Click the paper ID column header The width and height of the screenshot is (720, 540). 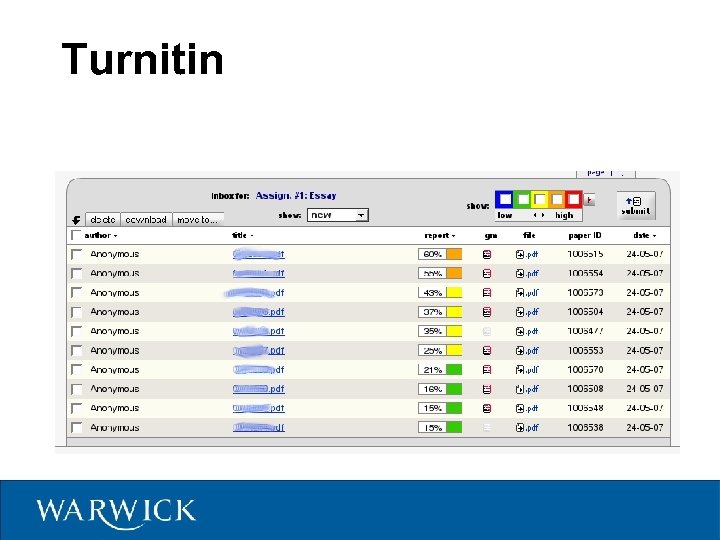pos(585,235)
